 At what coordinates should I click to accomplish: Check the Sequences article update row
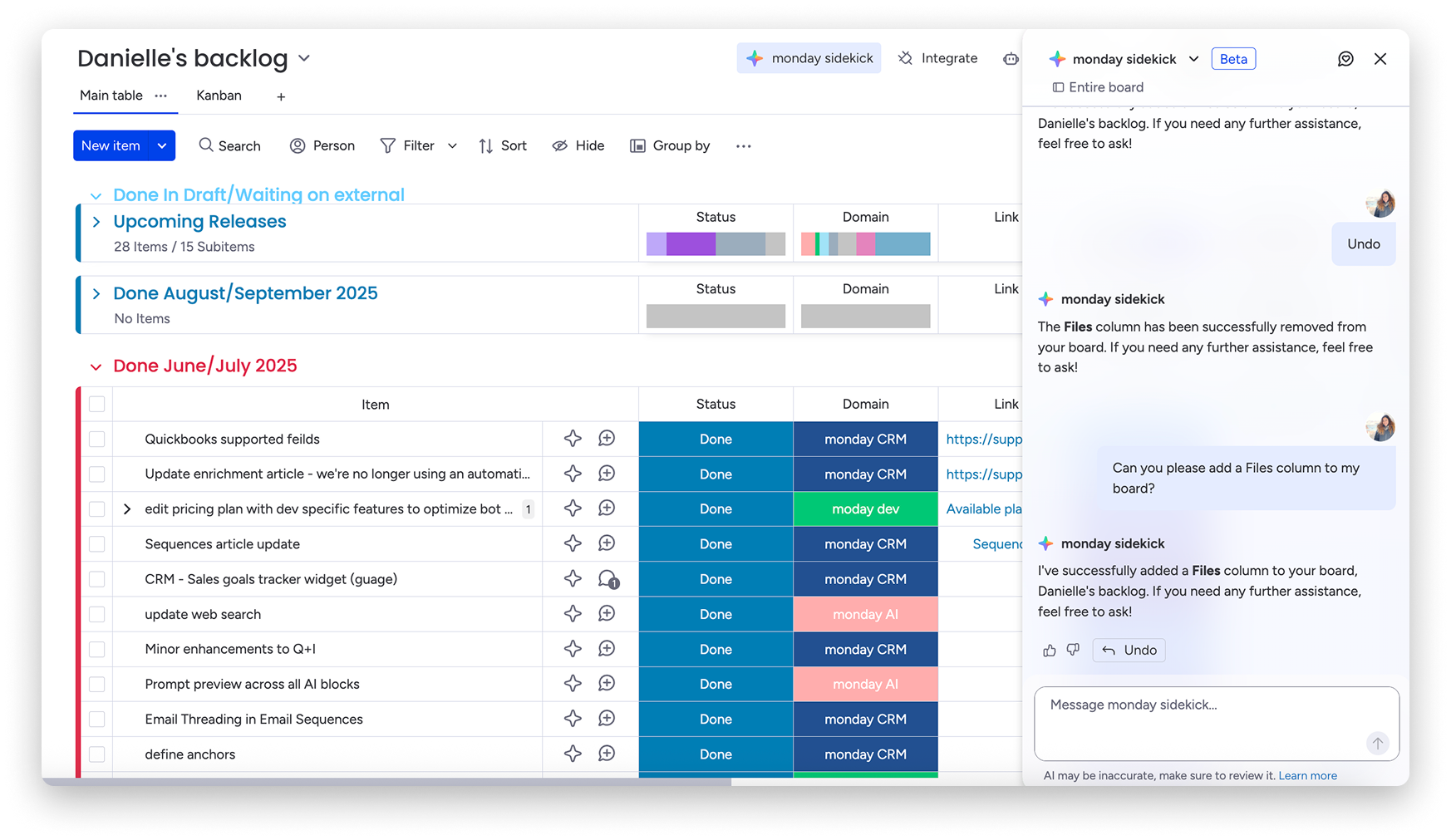(97, 543)
